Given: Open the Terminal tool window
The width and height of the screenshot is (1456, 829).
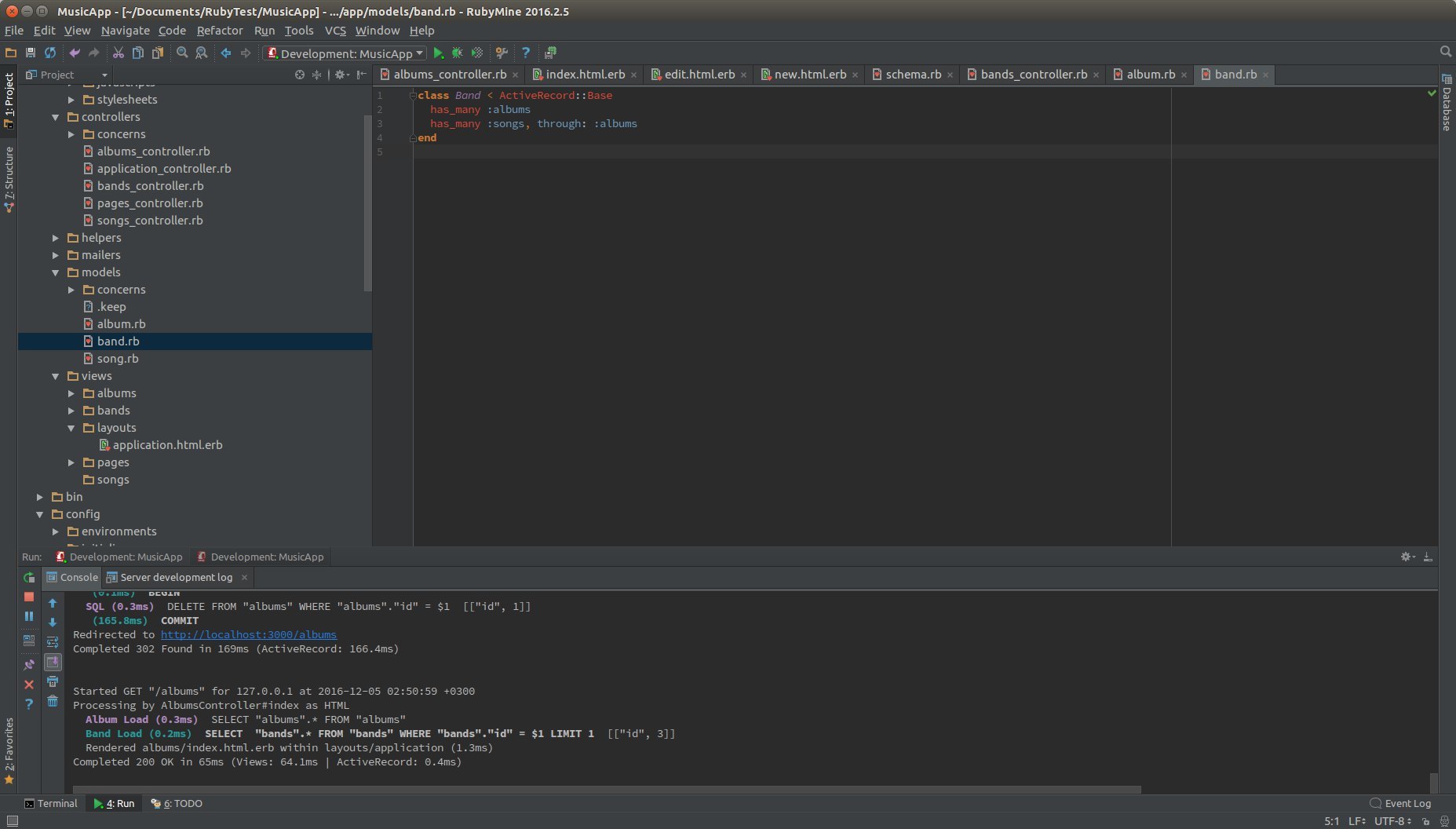Looking at the screenshot, I should coord(51,803).
